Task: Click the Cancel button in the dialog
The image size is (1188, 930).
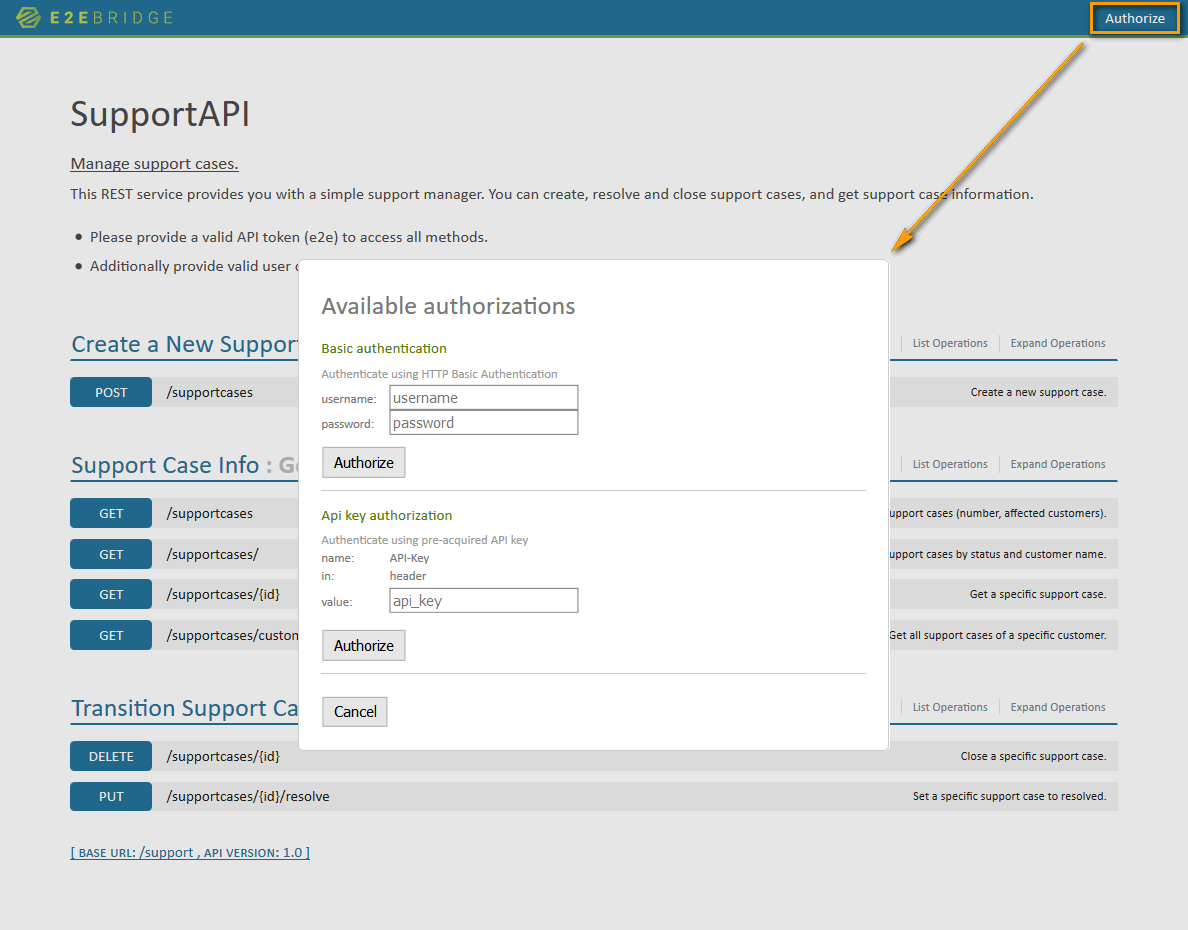Action: coord(354,711)
